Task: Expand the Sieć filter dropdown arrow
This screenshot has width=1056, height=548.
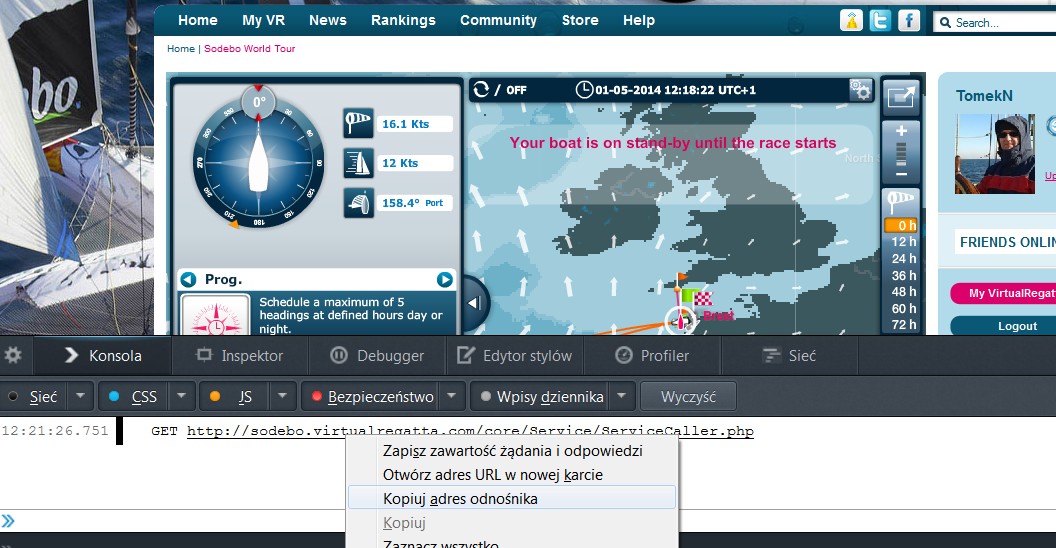Action: [80, 397]
